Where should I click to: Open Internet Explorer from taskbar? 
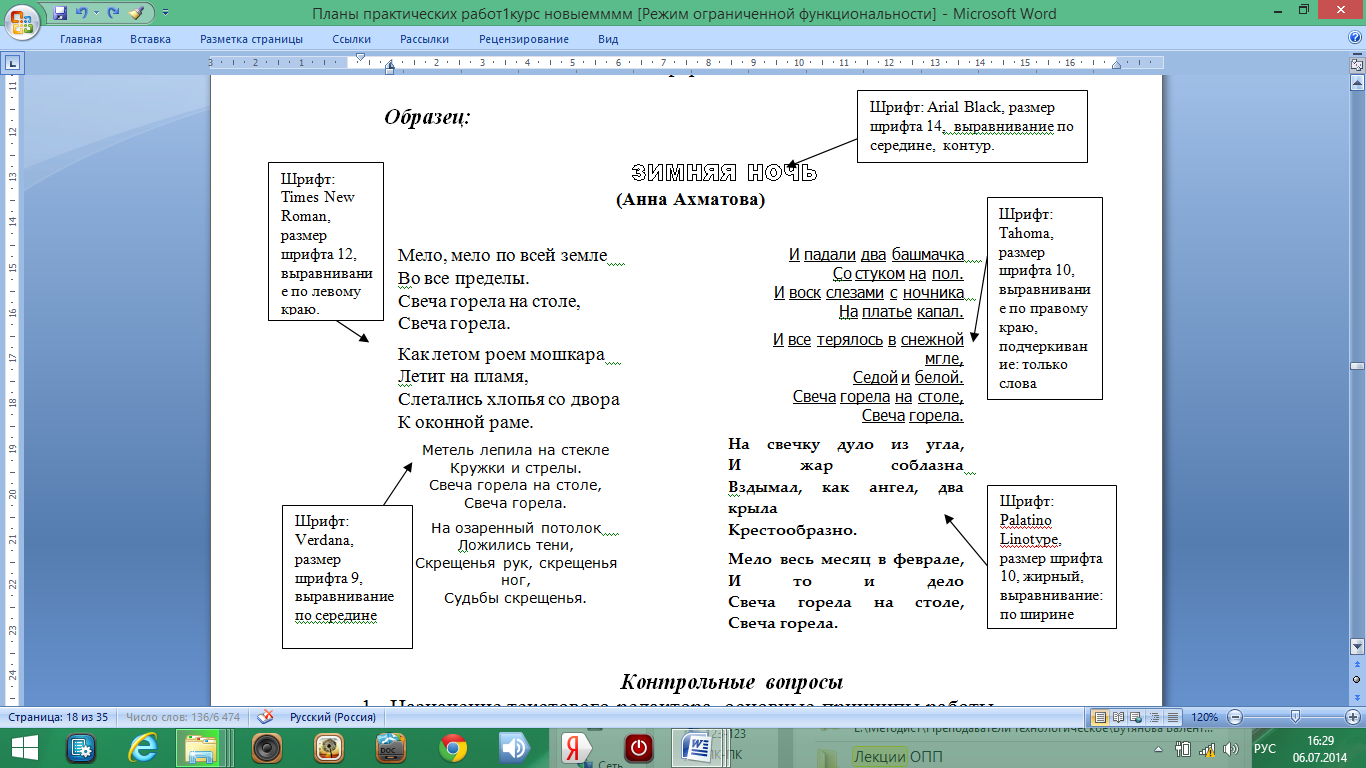(x=143, y=748)
